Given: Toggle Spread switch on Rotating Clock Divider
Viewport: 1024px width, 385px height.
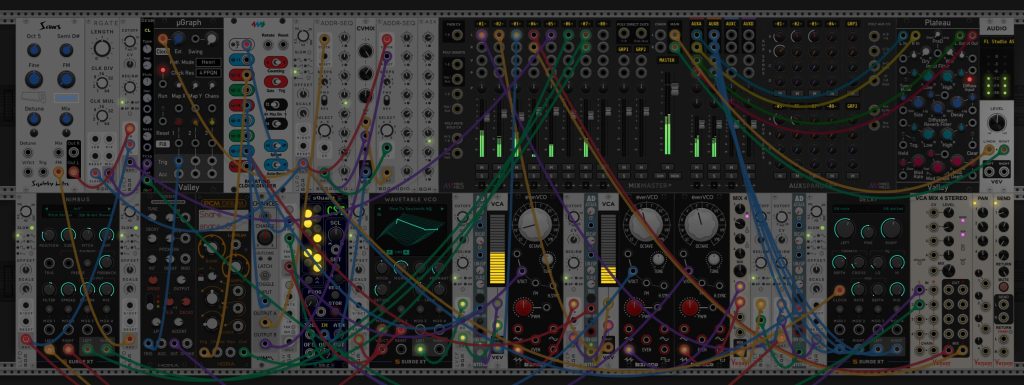Looking at the screenshot, I should [x=276, y=146].
